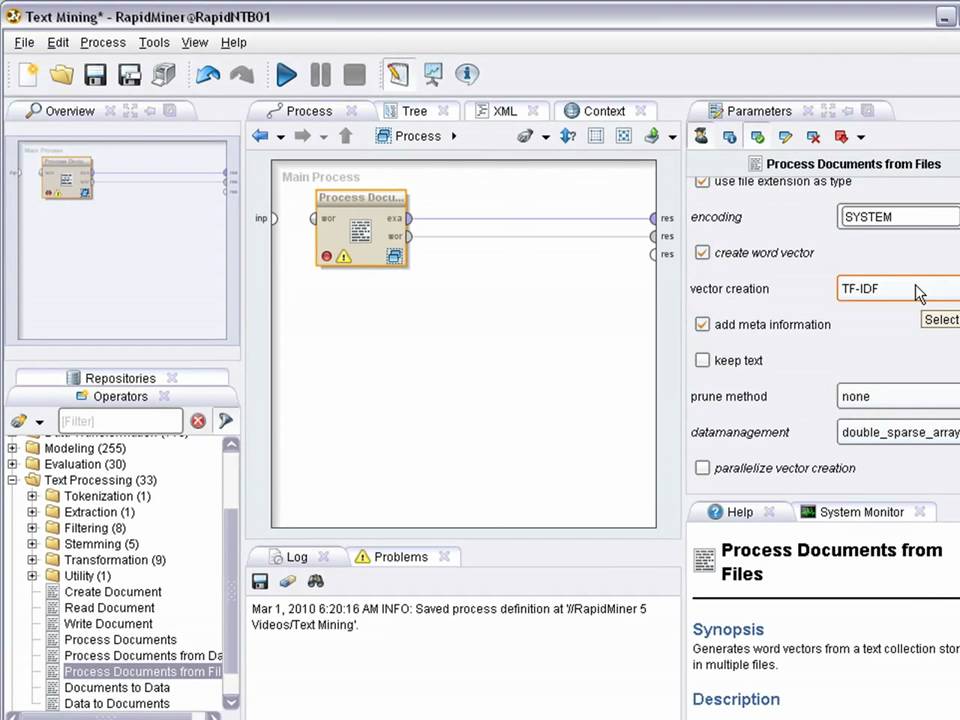Click the auto-arrange operators icon
Viewport: 960px width, 720px height.
point(595,136)
